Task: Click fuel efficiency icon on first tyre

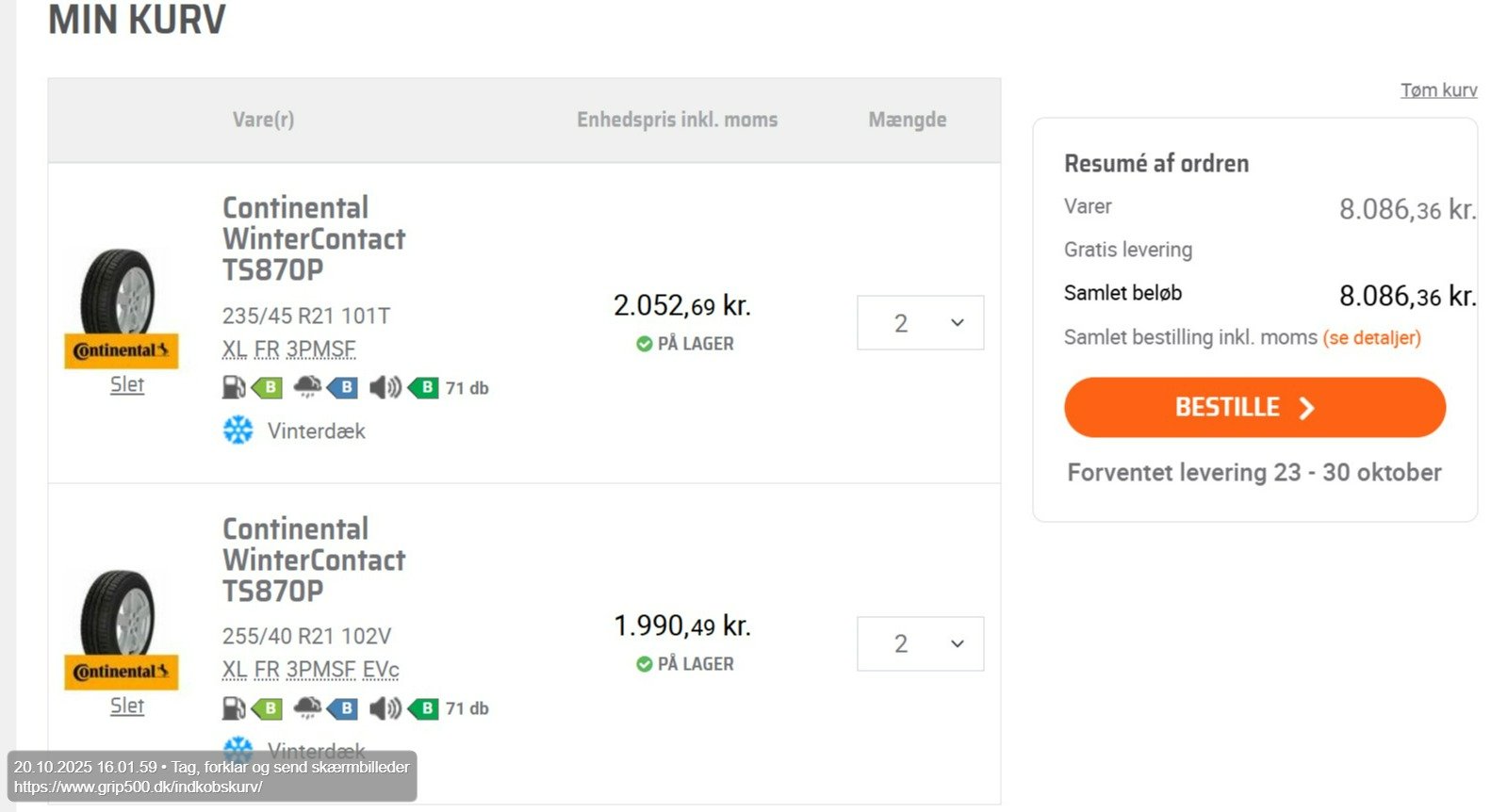Action: click(x=234, y=387)
